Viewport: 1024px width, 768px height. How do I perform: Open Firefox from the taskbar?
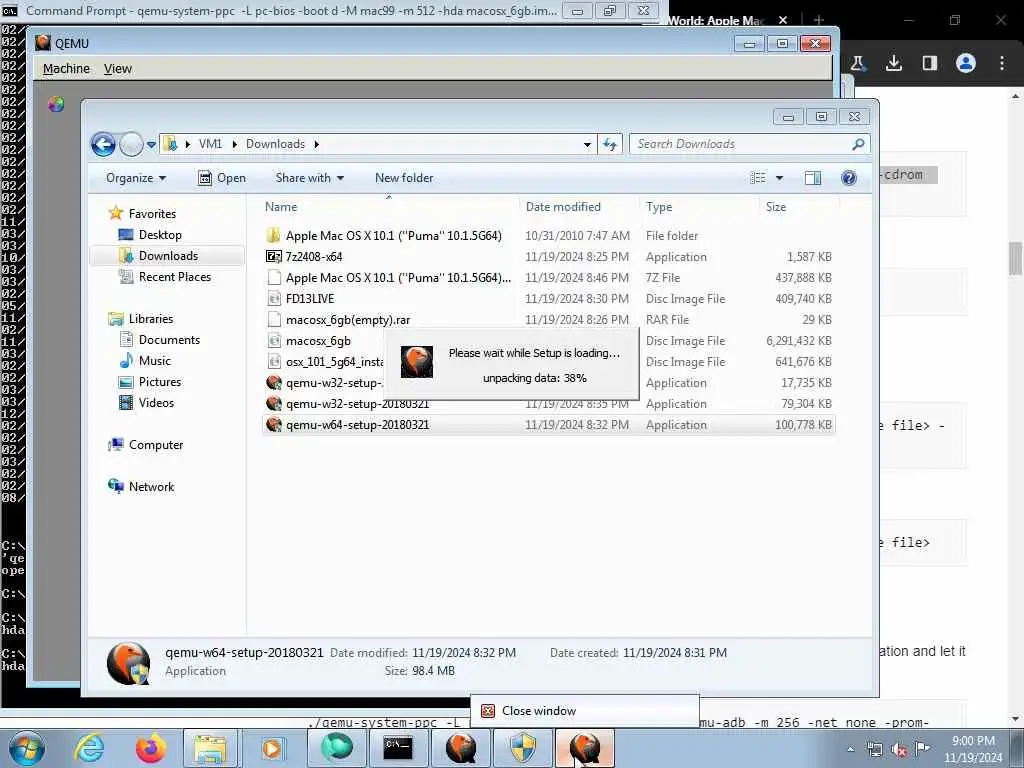150,748
